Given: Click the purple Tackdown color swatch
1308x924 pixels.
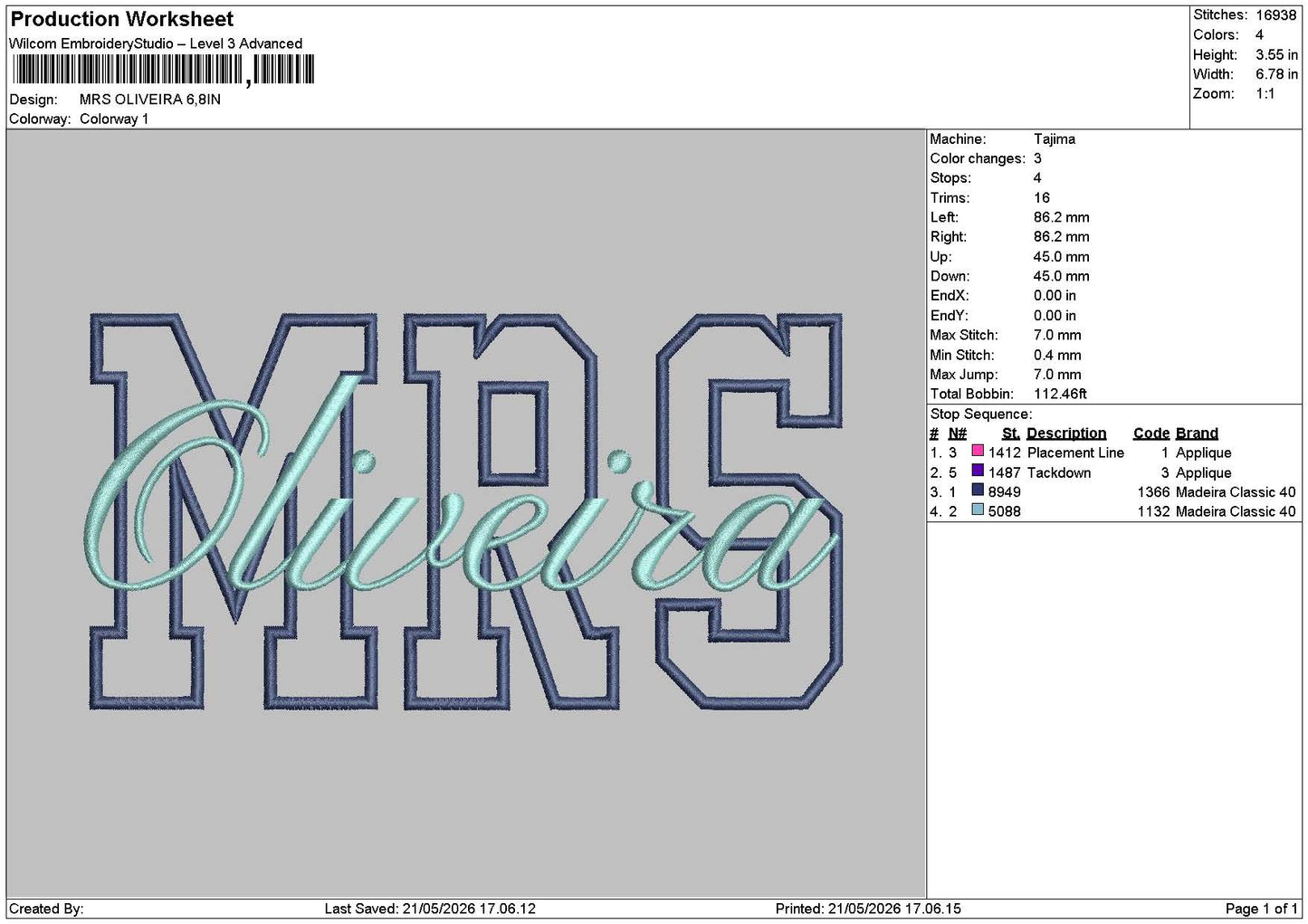Looking at the screenshot, I should pos(978,472).
